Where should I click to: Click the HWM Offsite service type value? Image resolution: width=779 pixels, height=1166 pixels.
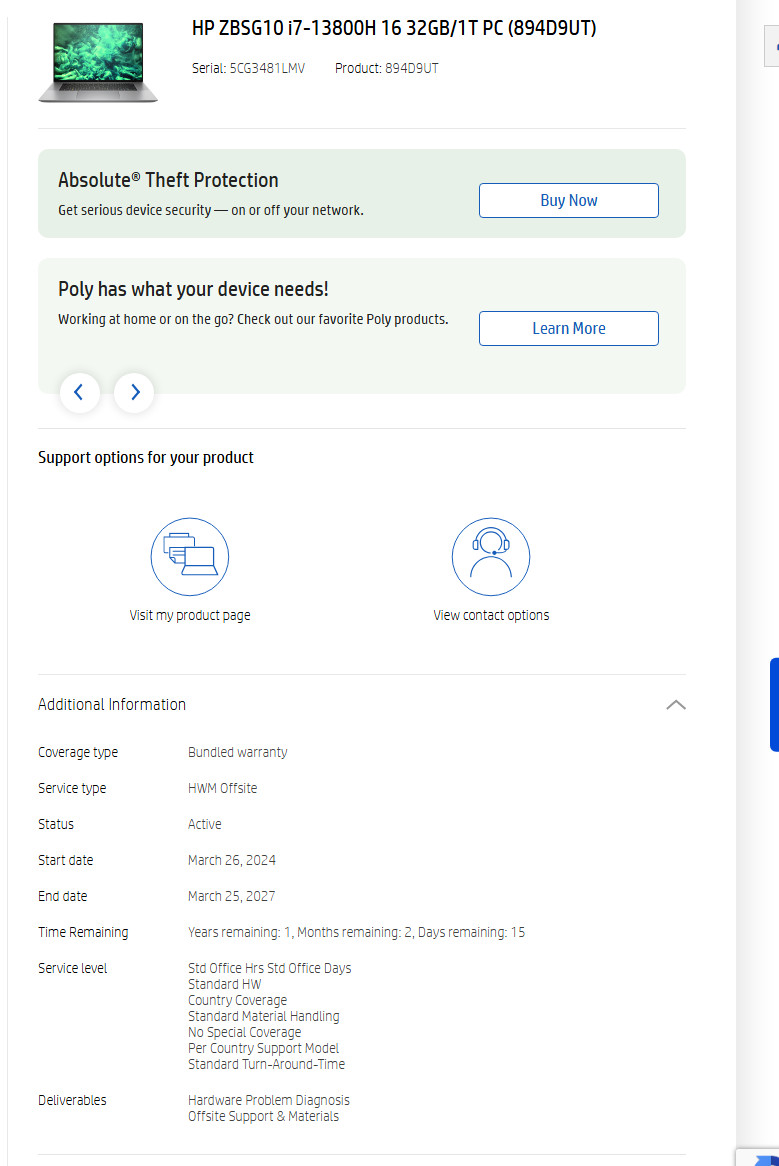point(222,788)
